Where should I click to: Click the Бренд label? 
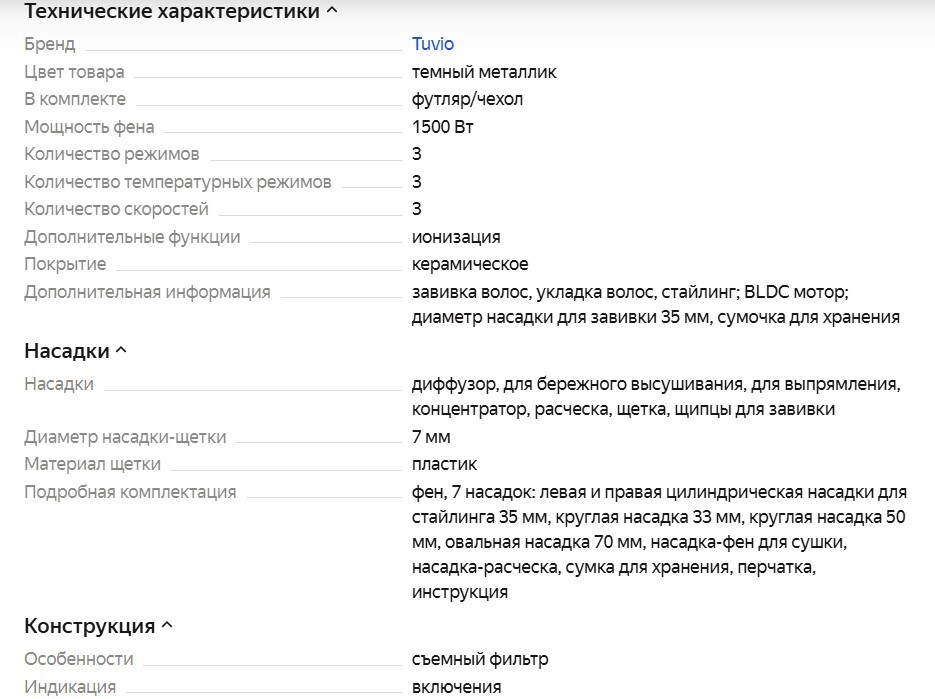[x=49, y=44]
